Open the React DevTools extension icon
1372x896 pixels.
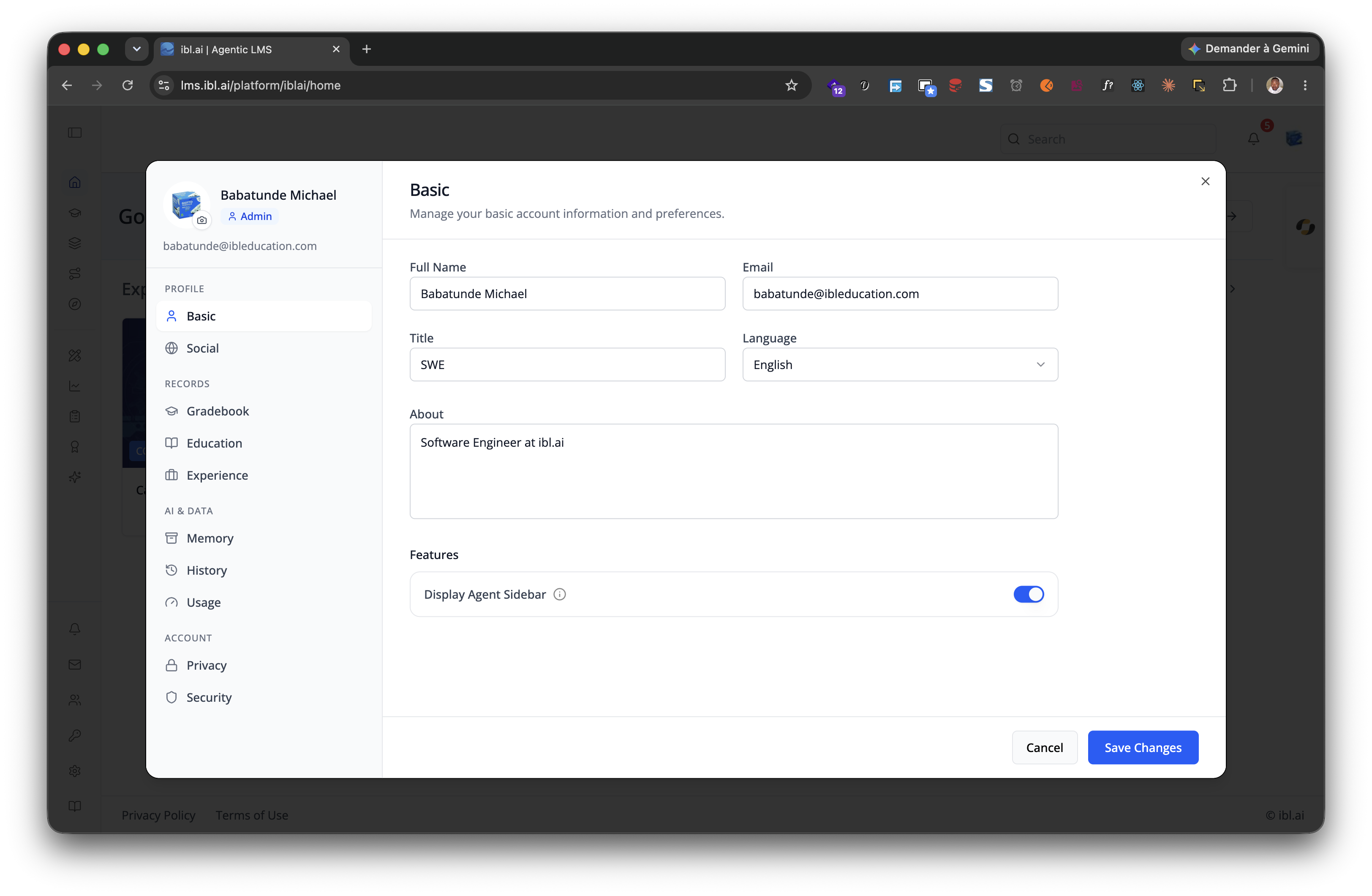click(1138, 85)
